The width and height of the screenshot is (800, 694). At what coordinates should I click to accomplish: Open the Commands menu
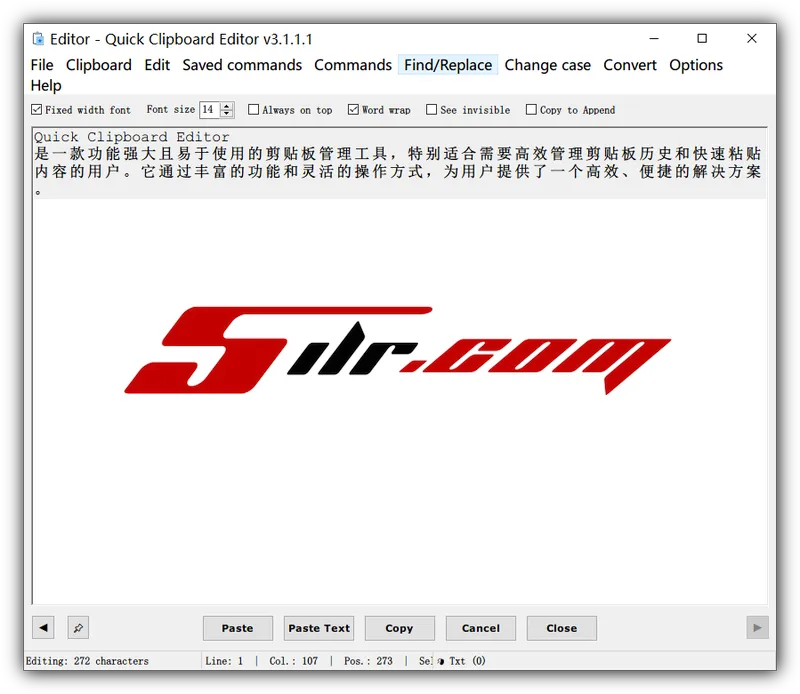point(353,65)
